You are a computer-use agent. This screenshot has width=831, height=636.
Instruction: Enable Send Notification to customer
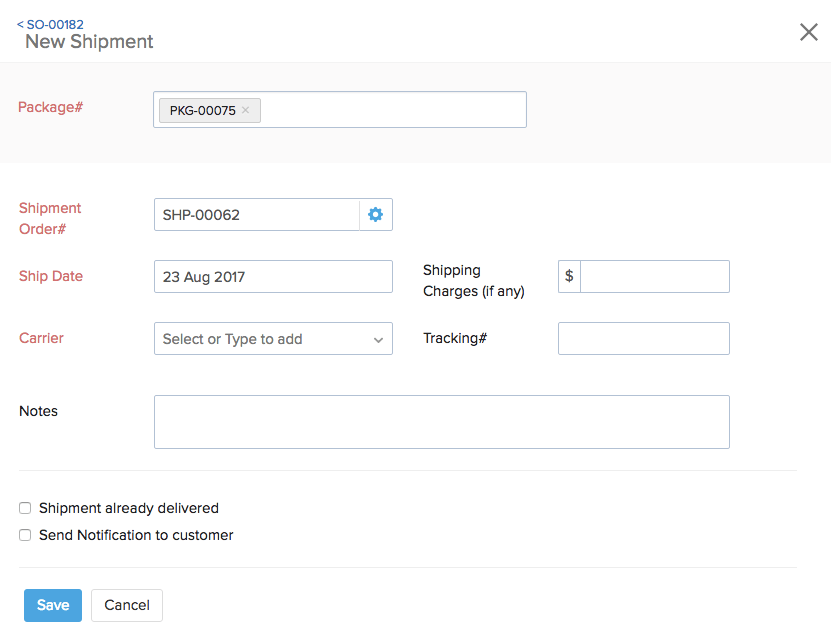point(25,535)
